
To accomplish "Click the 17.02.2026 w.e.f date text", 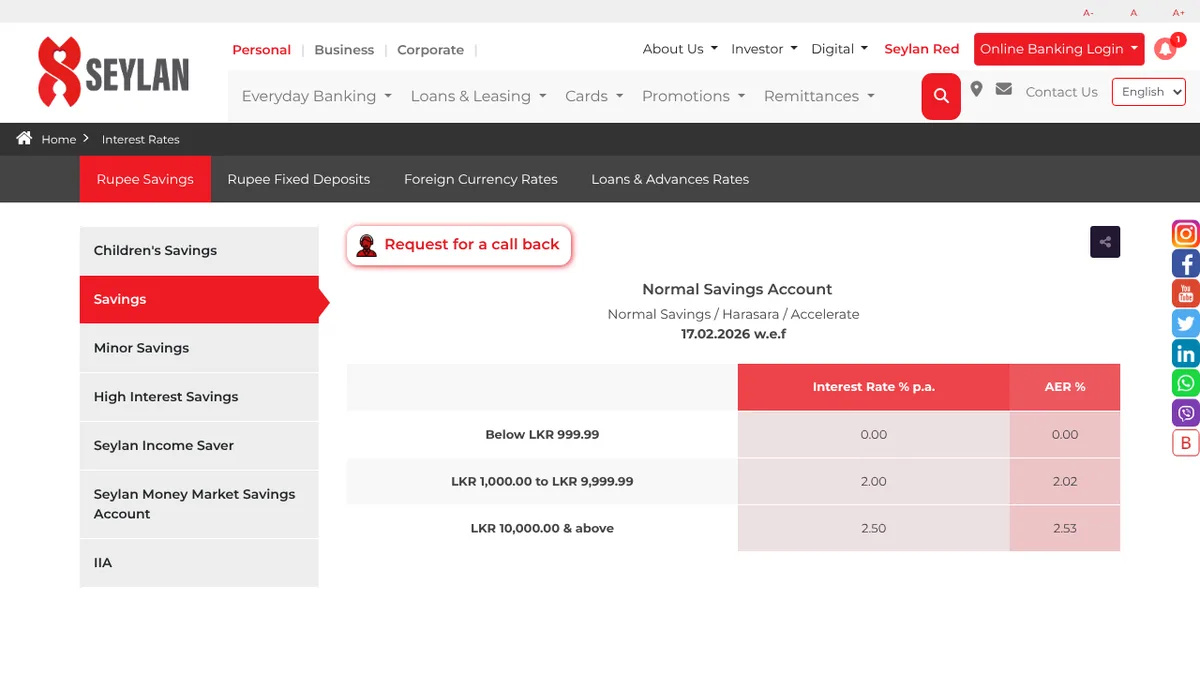I will point(734,334).
